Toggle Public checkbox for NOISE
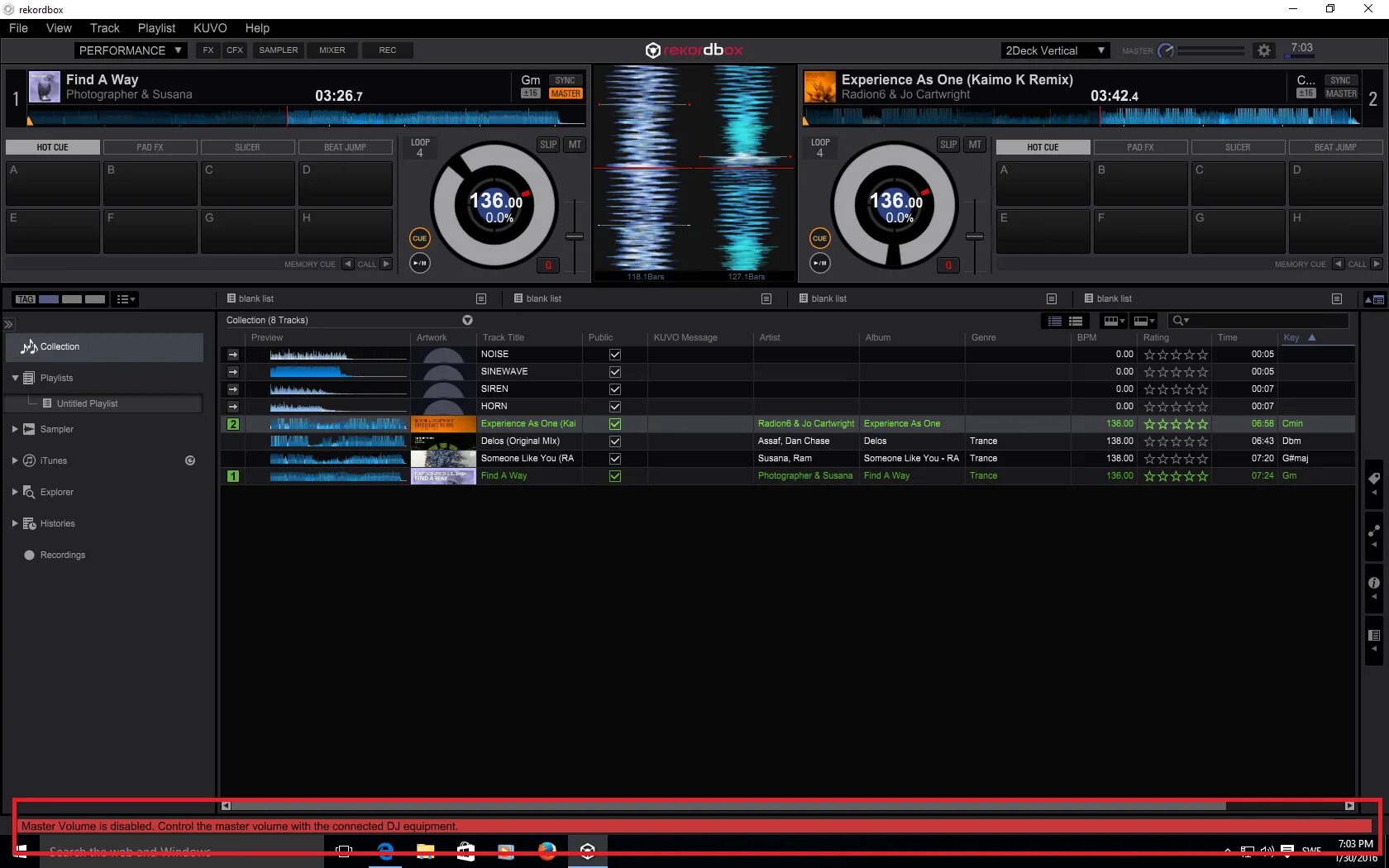 click(x=615, y=355)
